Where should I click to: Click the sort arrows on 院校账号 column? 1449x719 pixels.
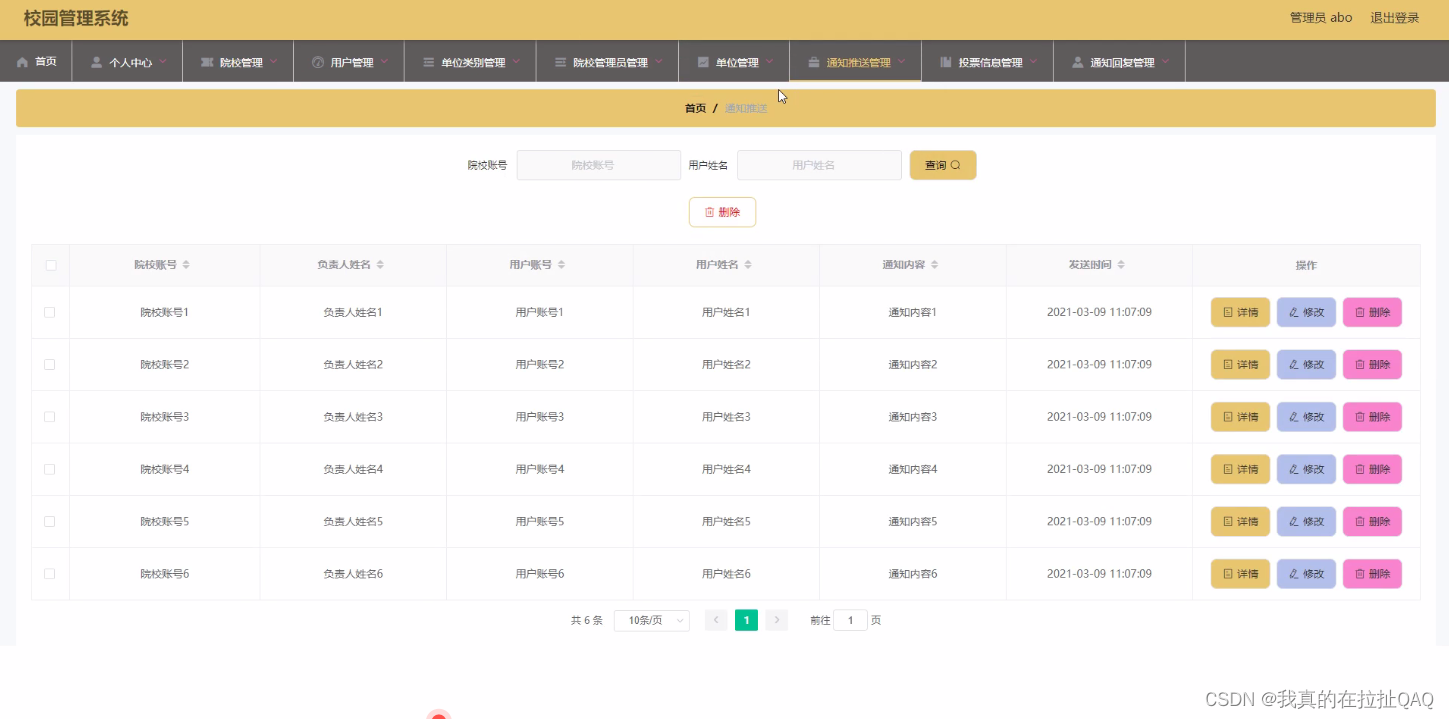[186, 265]
